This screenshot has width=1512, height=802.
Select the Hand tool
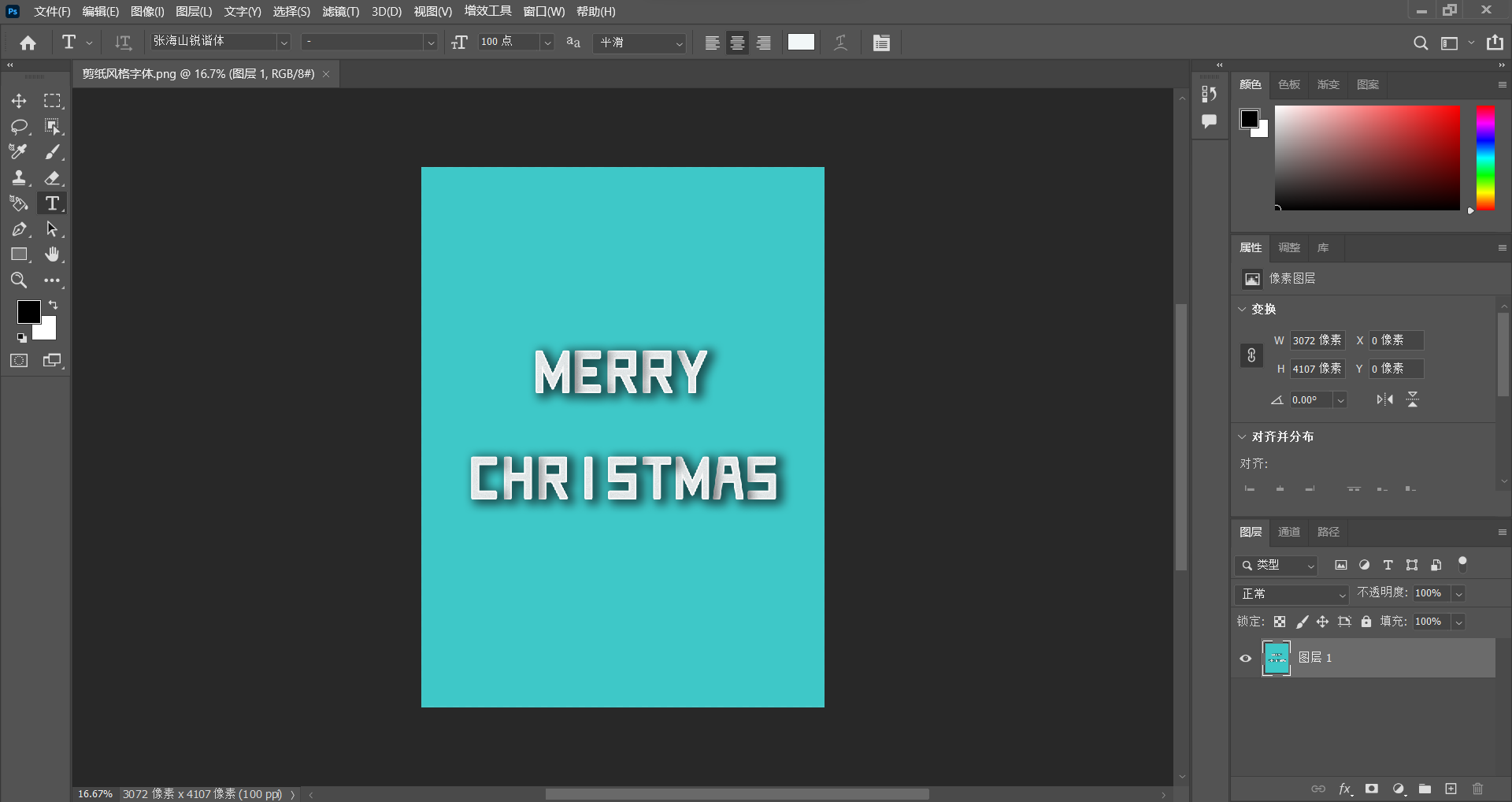coord(52,254)
